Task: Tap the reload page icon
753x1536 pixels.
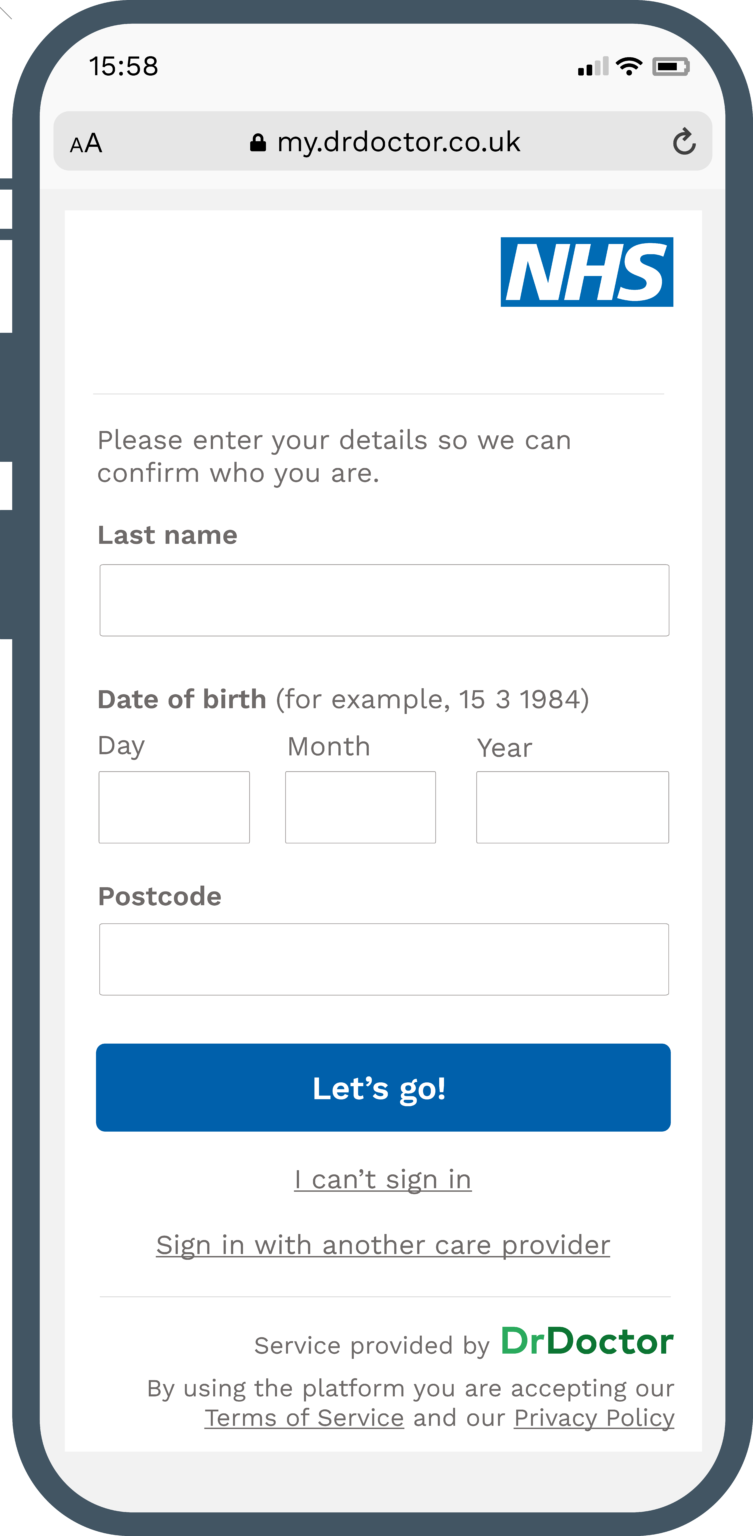Action: click(x=684, y=142)
